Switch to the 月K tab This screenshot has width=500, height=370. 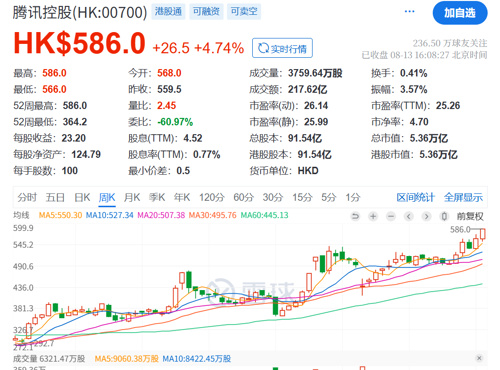click(x=132, y=197)
